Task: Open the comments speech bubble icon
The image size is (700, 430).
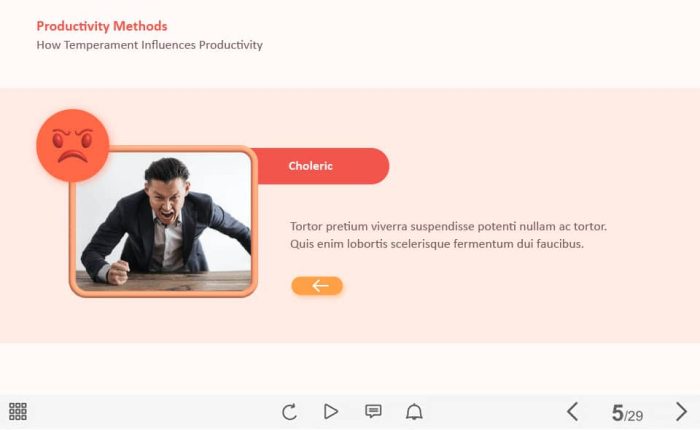Action: point(373,411)
